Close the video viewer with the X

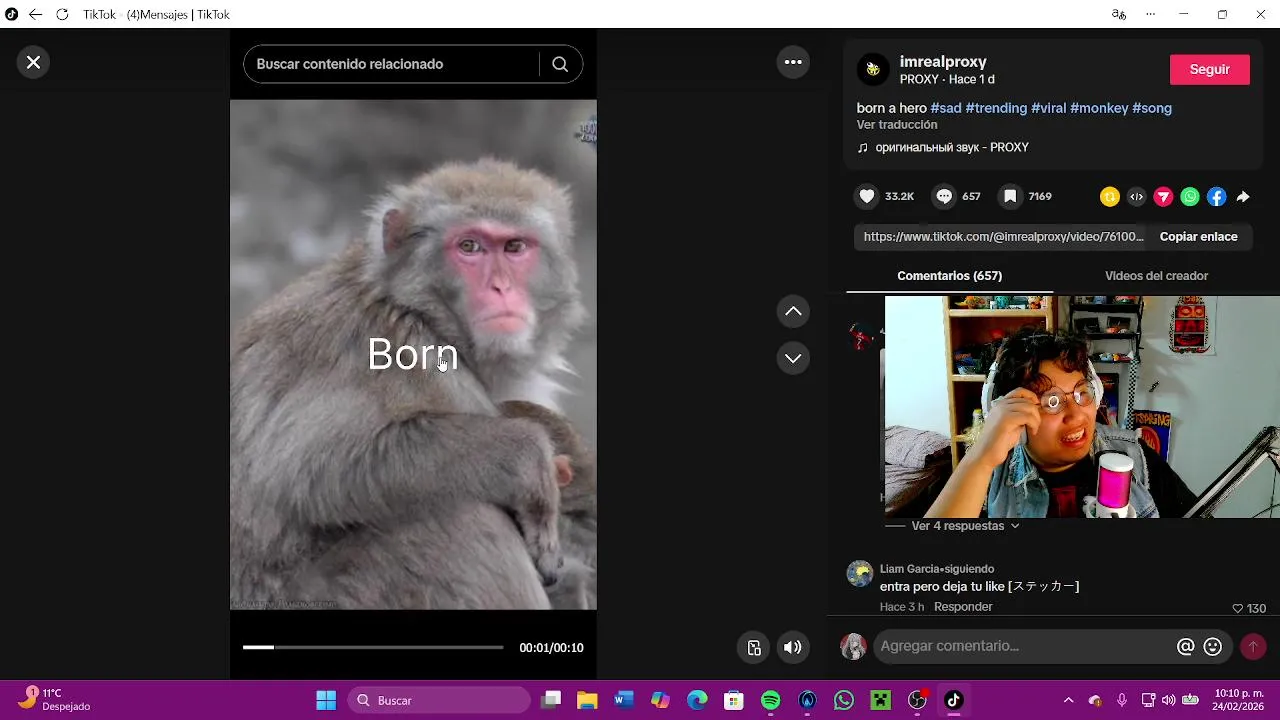33,62
